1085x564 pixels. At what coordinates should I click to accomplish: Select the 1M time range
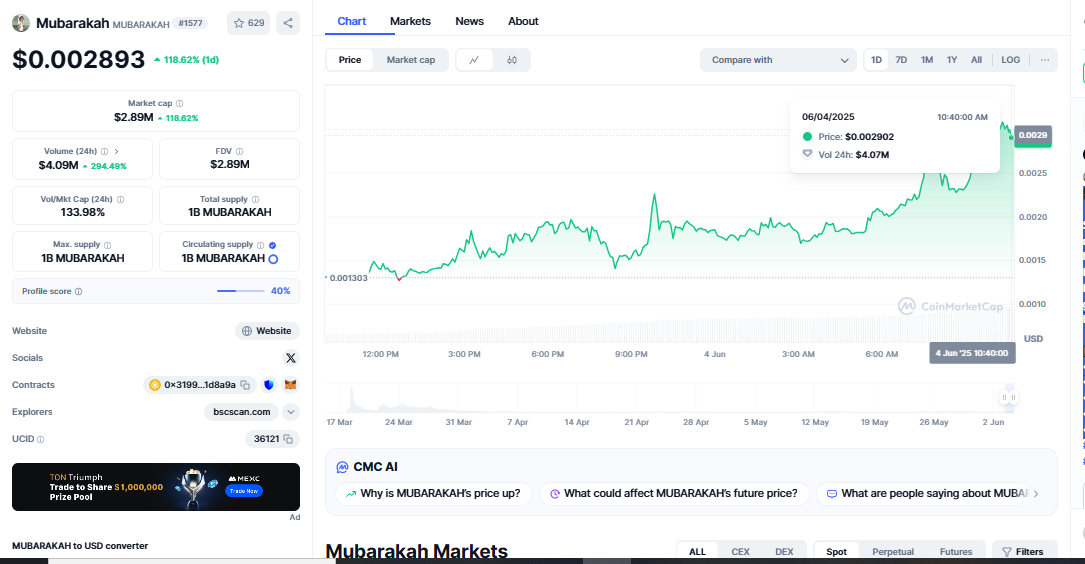927,60
